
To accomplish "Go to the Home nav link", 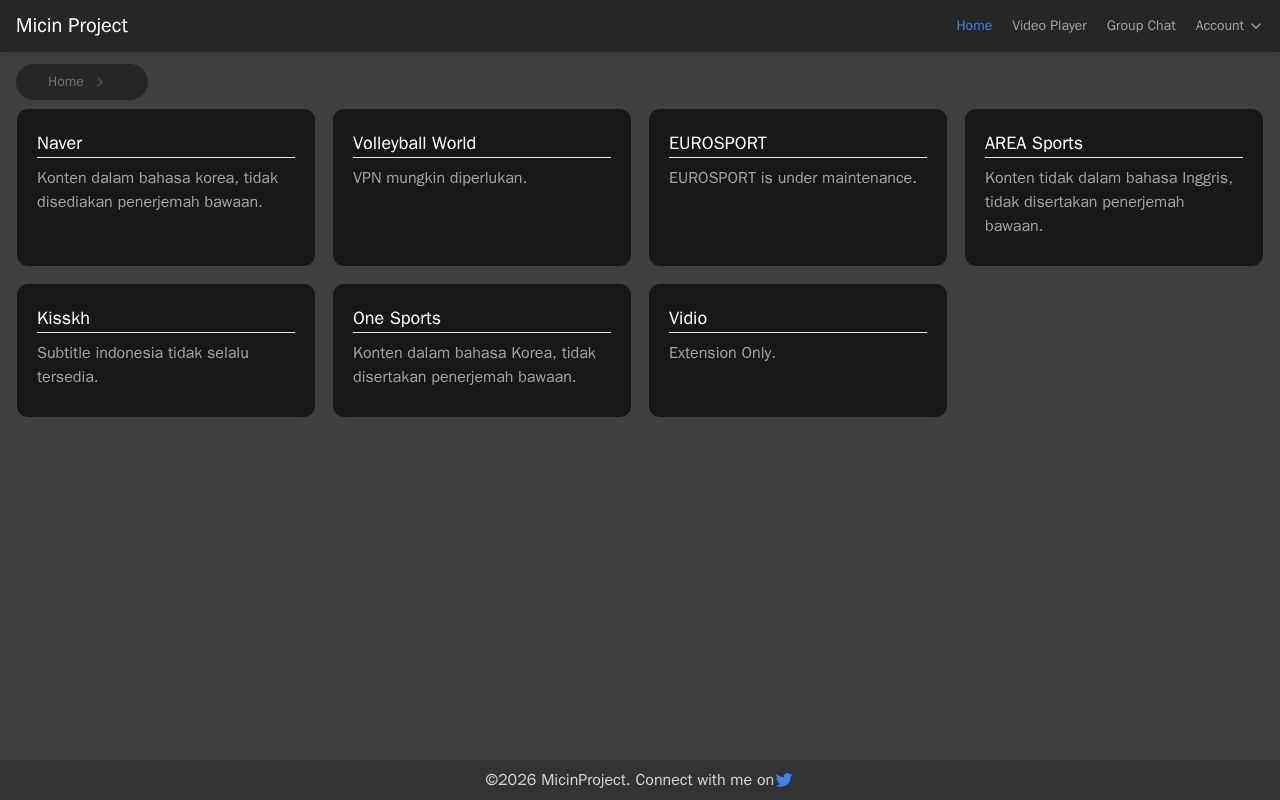I will [x=974, y=26].
